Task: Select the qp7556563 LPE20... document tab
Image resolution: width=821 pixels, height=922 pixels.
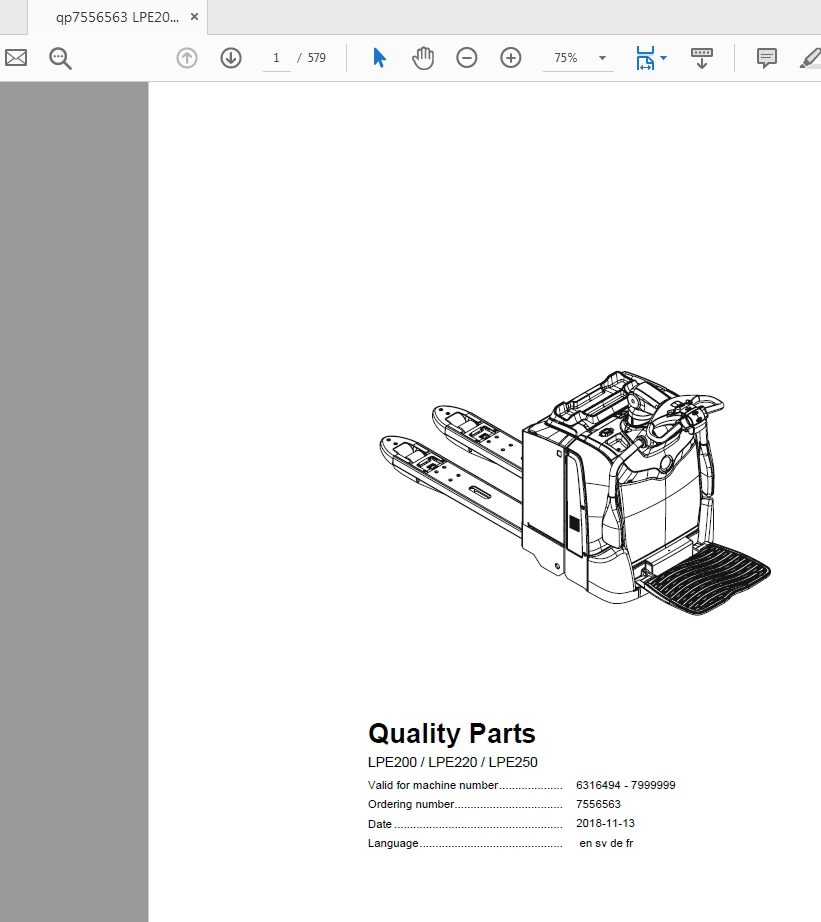Action: pyautogui.click(x=118, y=17)
